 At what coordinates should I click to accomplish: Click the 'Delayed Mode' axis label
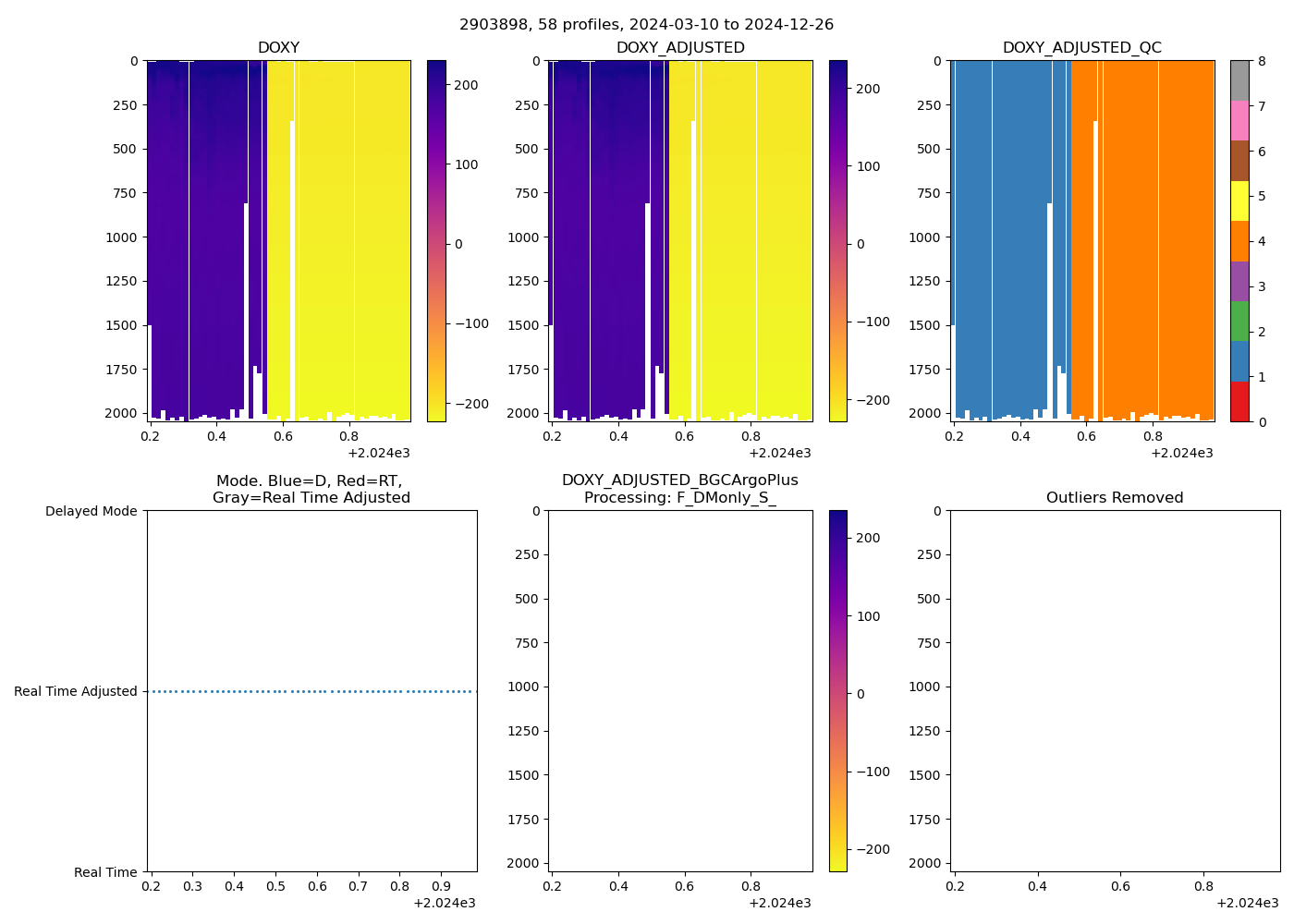pos(91,511)
